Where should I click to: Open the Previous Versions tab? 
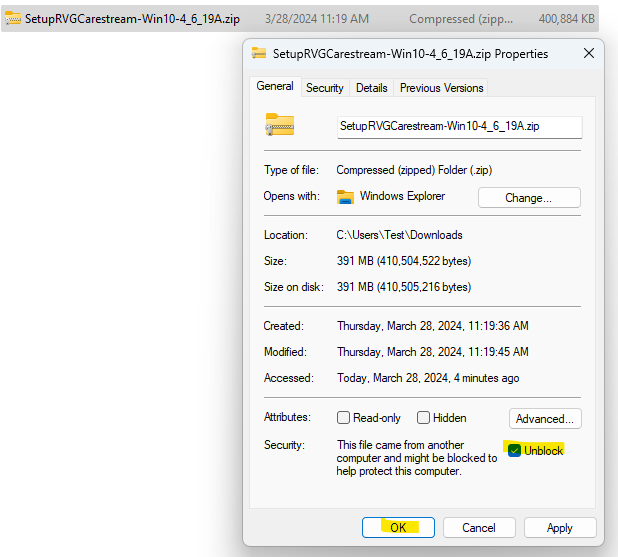tap(441, 88)
